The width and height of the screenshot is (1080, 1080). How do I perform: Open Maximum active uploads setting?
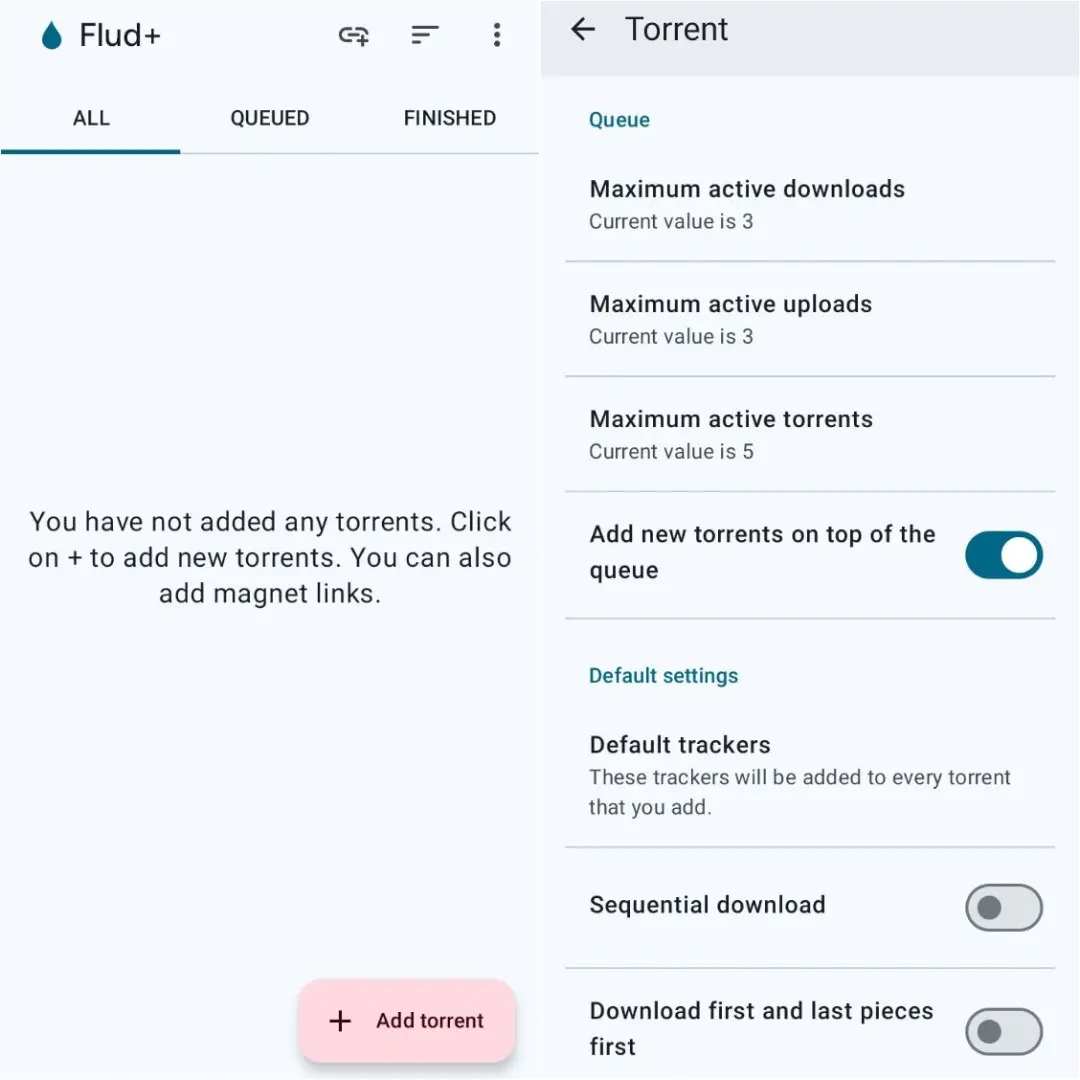coord(810,320)
